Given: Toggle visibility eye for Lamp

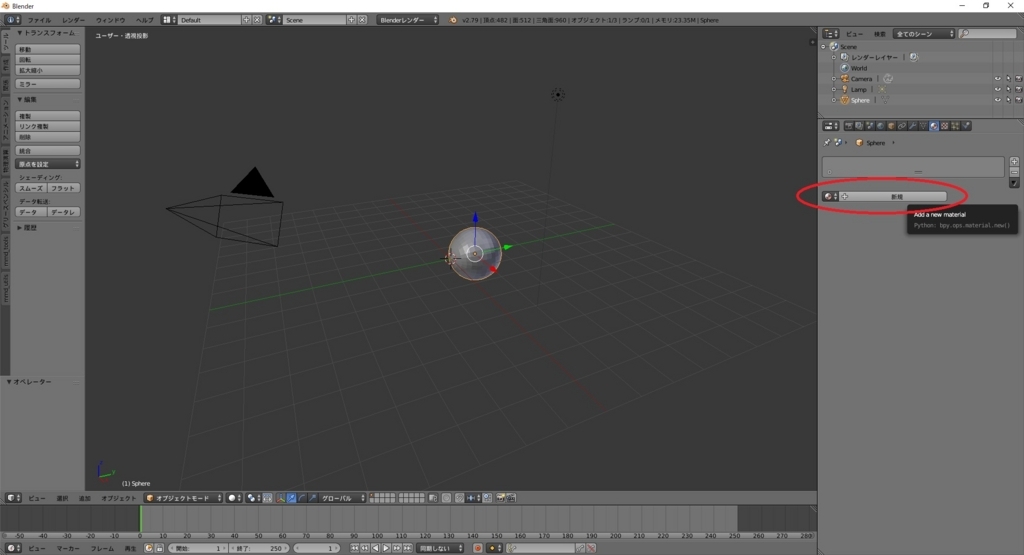Looking at the screenshot, I should [x=997, y=89].
